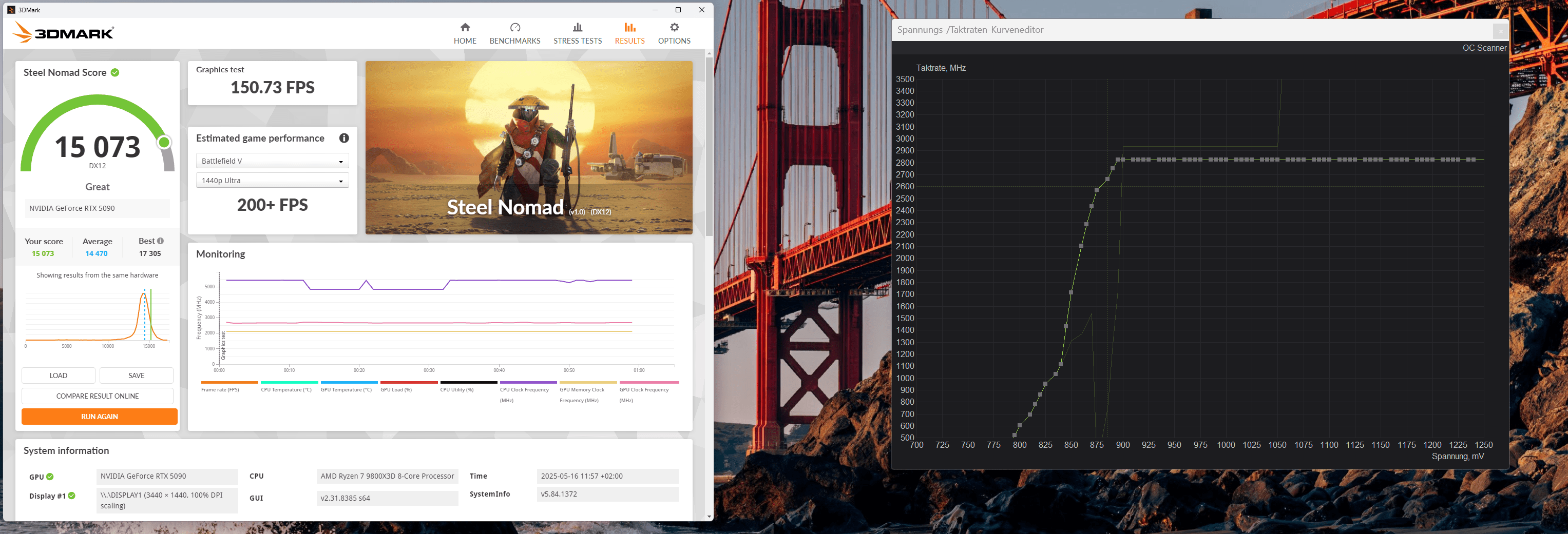Click the lowest curve point near 800 mV
1568x534 pixels.
tap(1015, 435)
